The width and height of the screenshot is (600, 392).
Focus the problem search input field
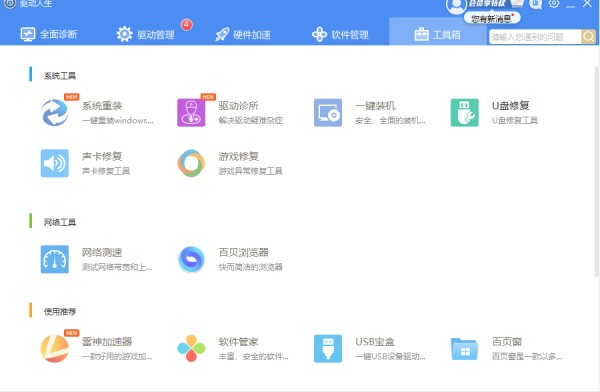[x=535, y=37]
